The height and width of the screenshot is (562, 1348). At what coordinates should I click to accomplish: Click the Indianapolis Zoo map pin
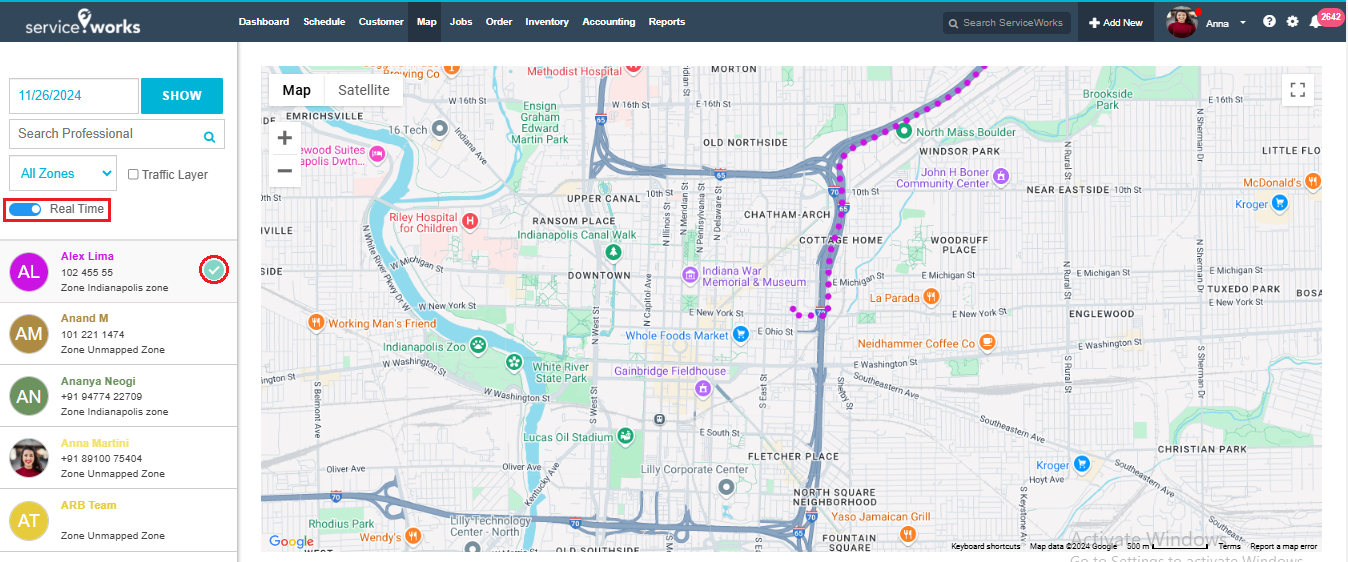(480, 345)
